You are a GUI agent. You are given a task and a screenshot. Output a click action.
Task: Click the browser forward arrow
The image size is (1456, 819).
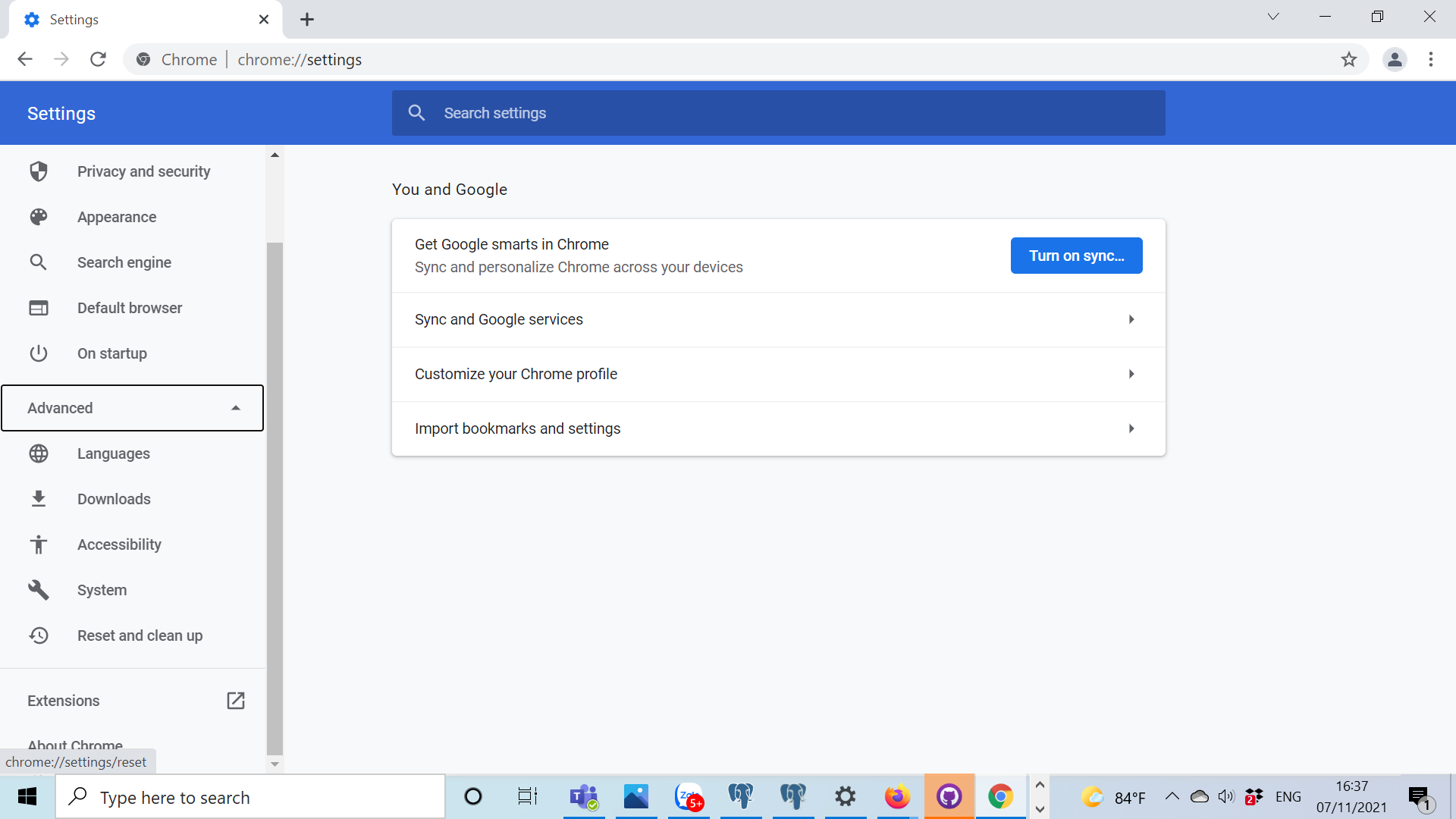[61, 59]
